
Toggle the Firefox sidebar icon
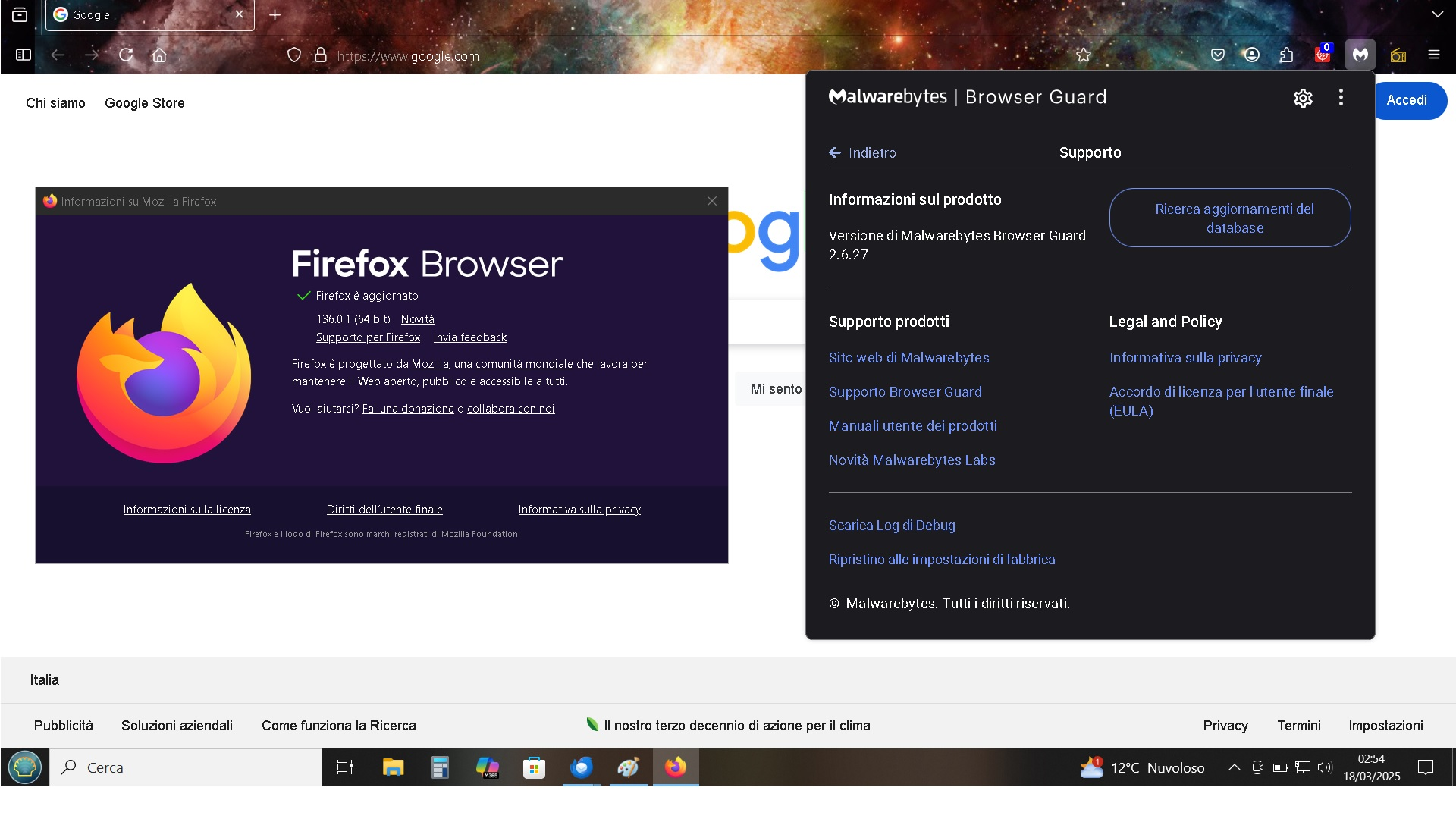24,55
